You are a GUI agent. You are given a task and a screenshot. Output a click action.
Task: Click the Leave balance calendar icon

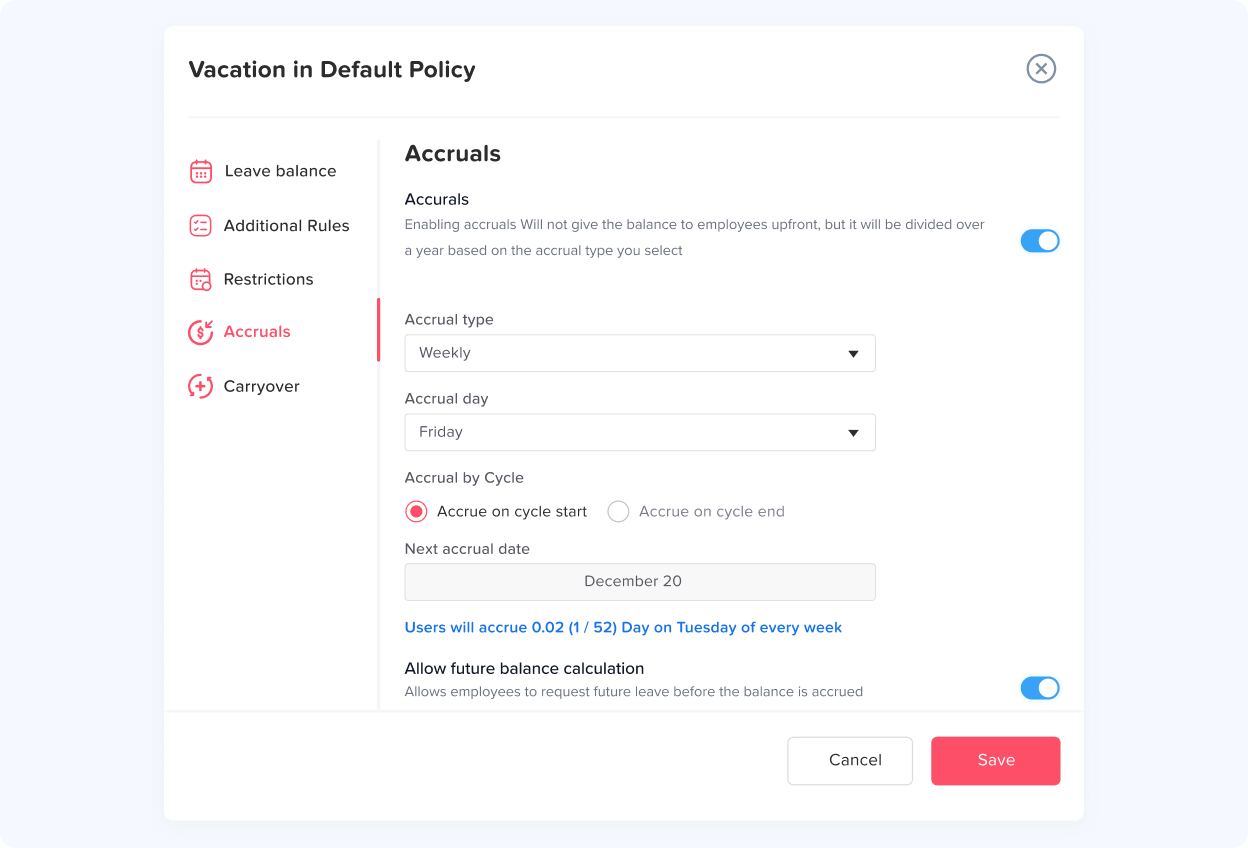pyautogui.click(x=201, y=171)
